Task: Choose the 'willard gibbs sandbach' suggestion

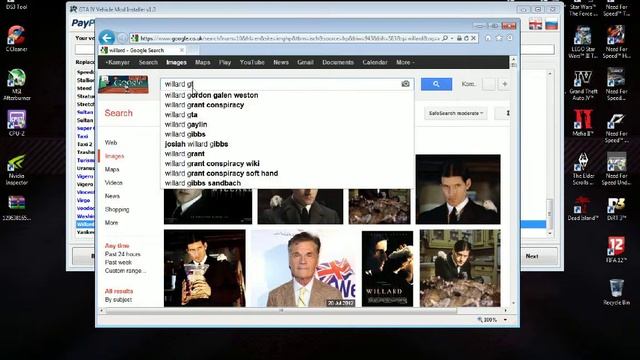Action: (x=203, y=183)
